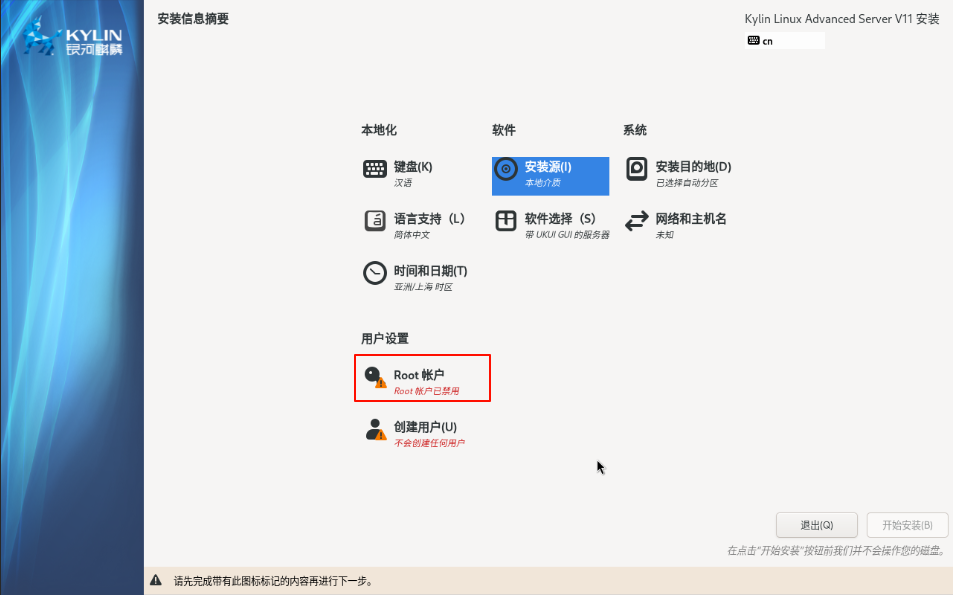
Task: Click Kylin Linux Advanced Server V11 安装 title
Action: click(842, 19)
